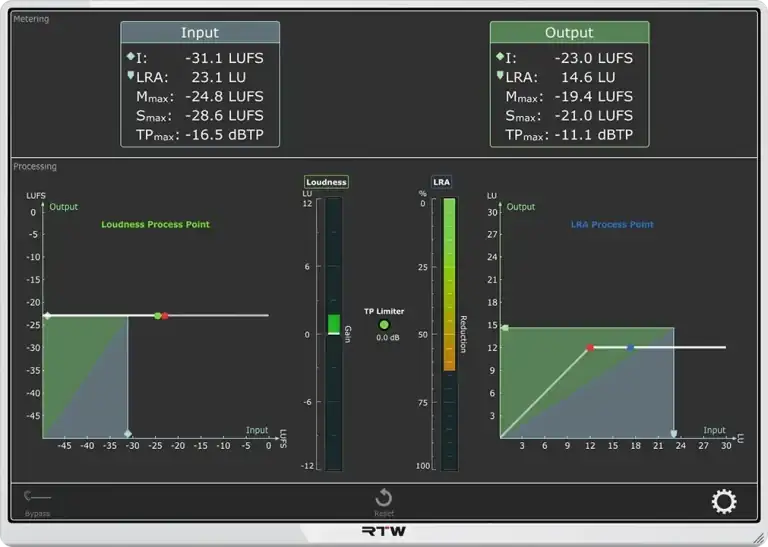Click the RTW logo
The image size is (768, 547).
384,531
